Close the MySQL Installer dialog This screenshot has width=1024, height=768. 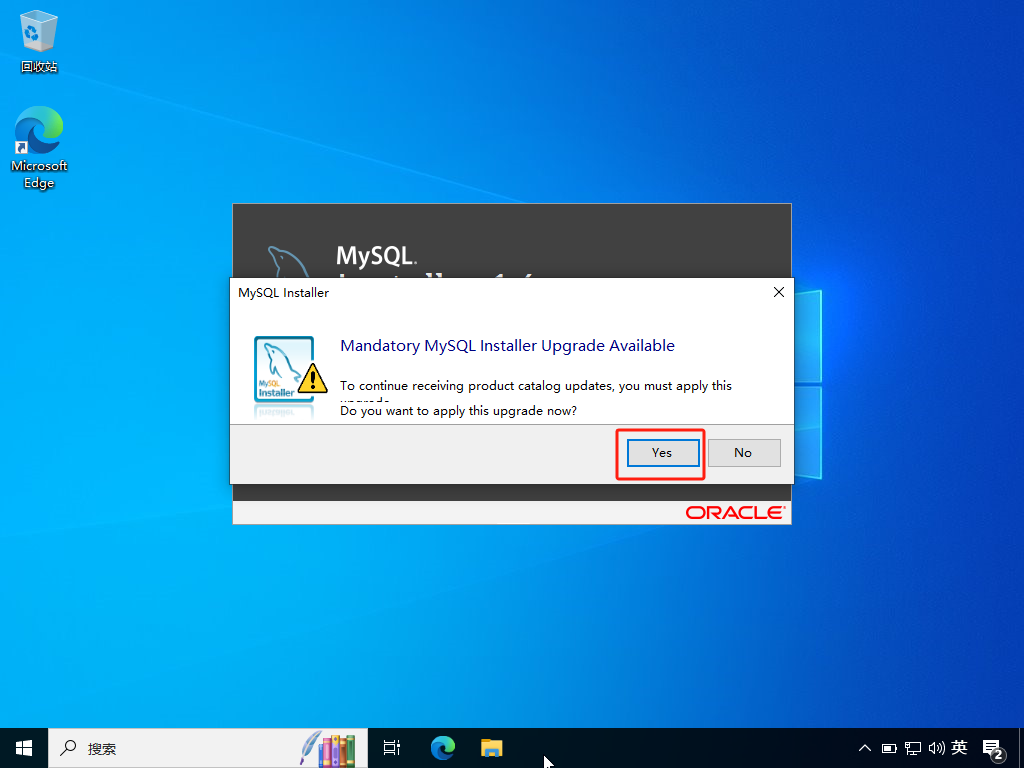point(778,293)
